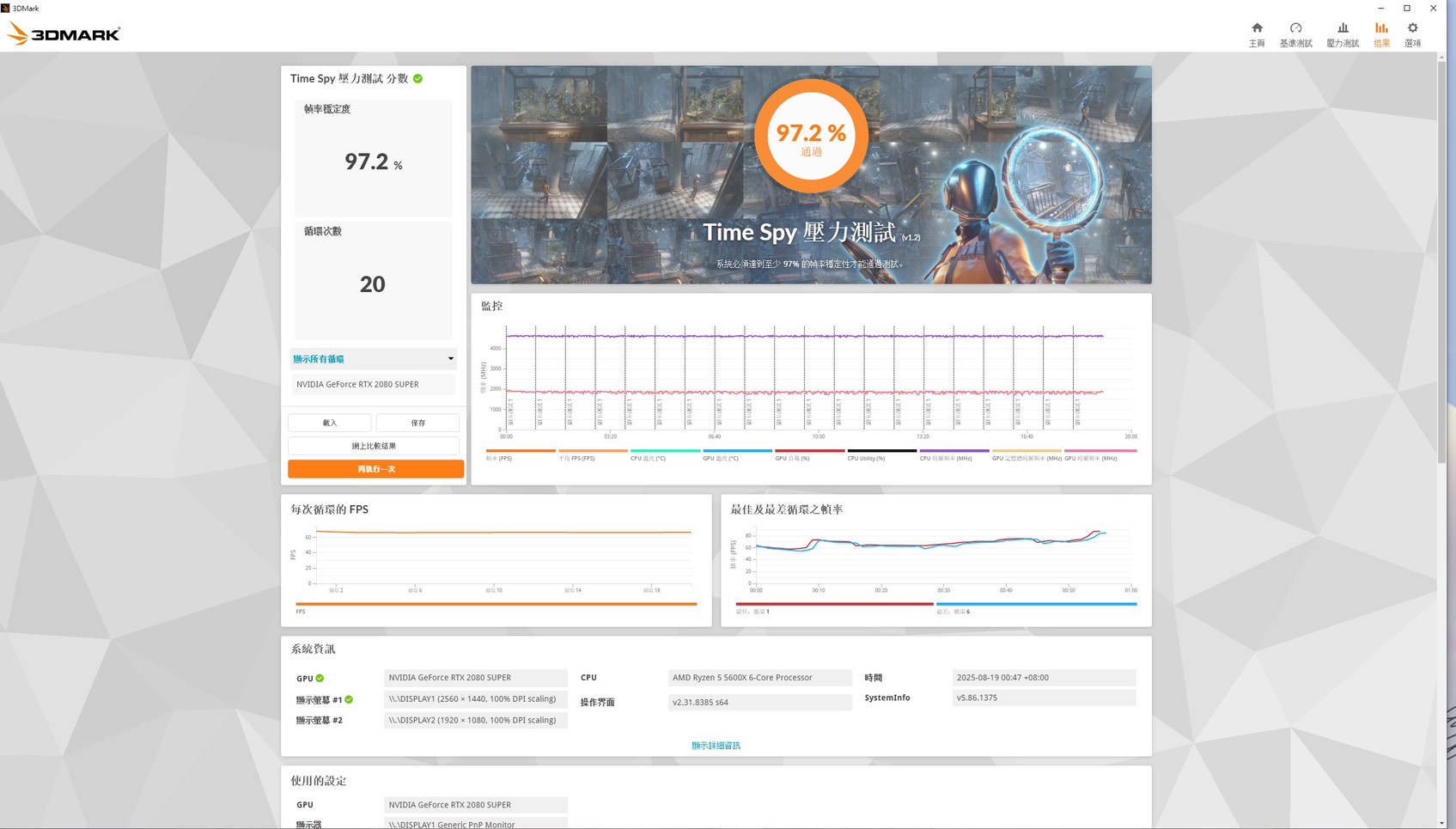The image size is (1456, 829).
Task: Click the 系統資訊 section heading
Action: (x=313, y=649)
